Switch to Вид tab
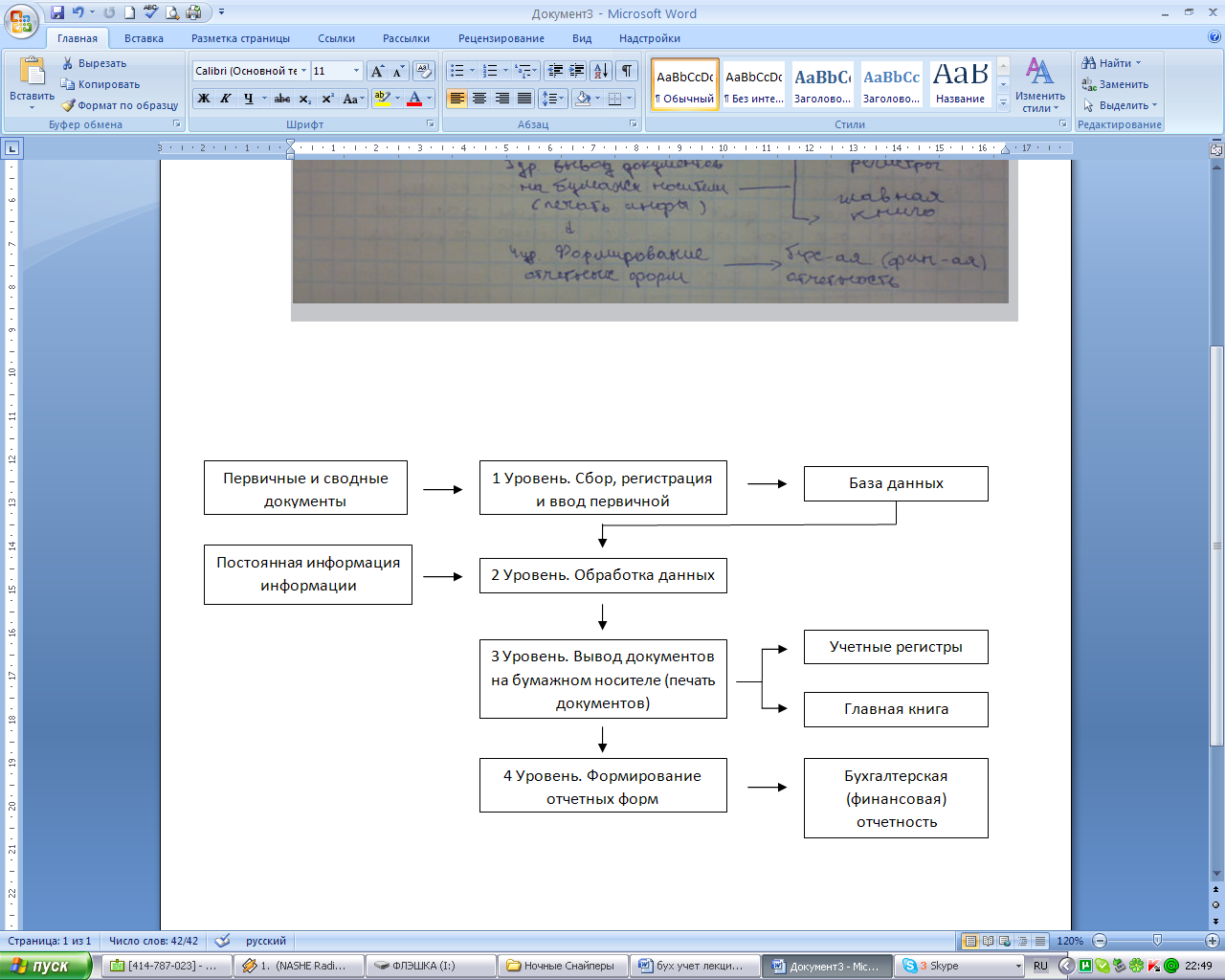Screen dimensions: 1225x980 (582, 38)
